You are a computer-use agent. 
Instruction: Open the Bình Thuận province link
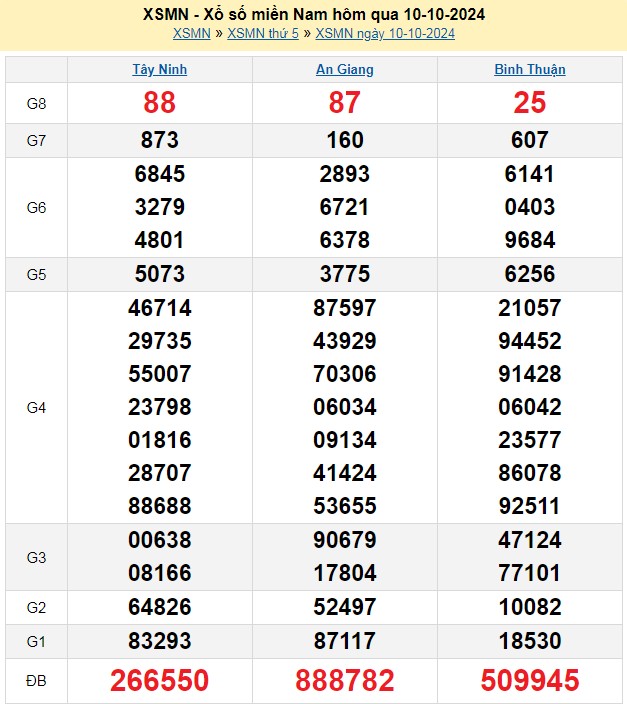tap(529, 70)
